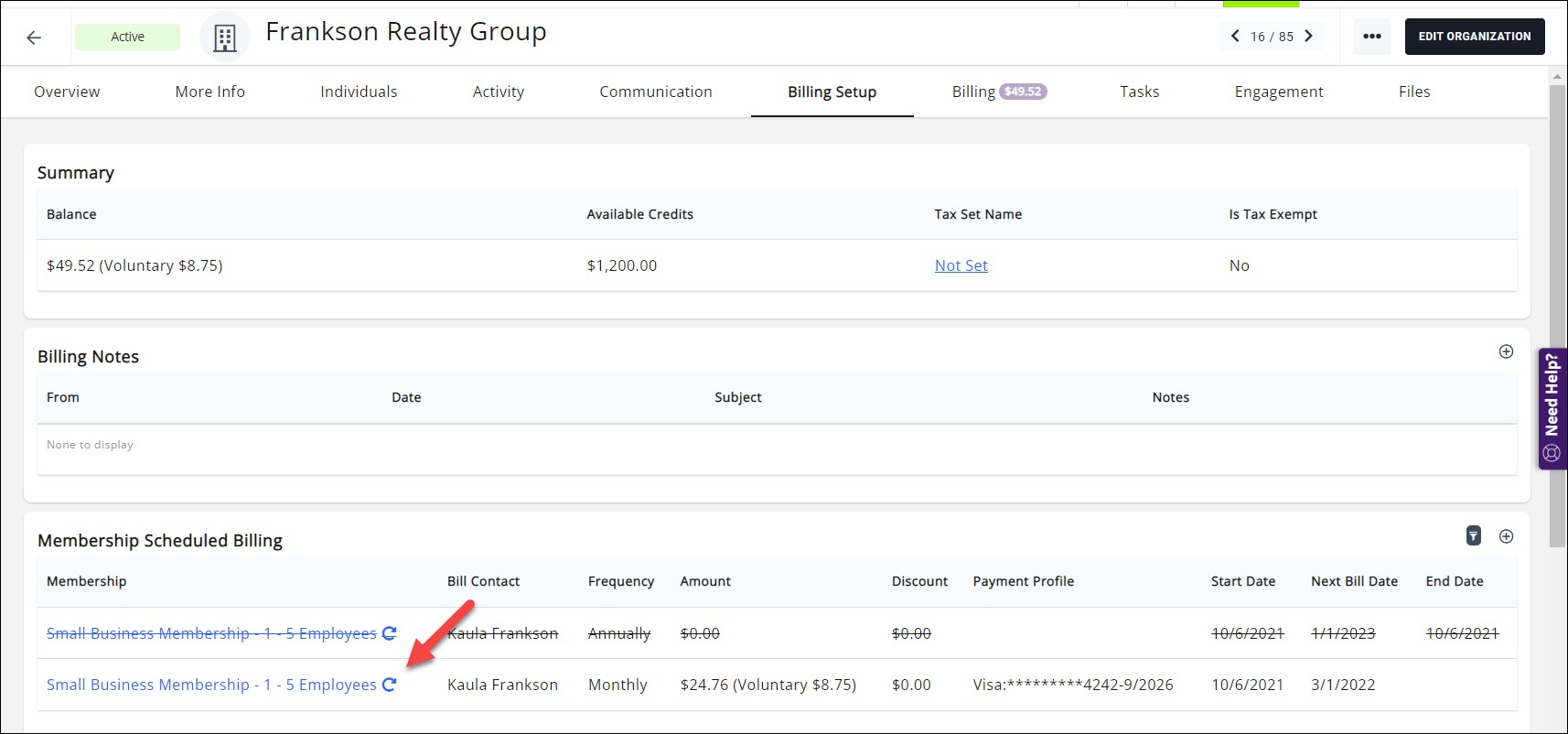
Task: Open the Engagement tab
Action: [x=1278, y=92]
